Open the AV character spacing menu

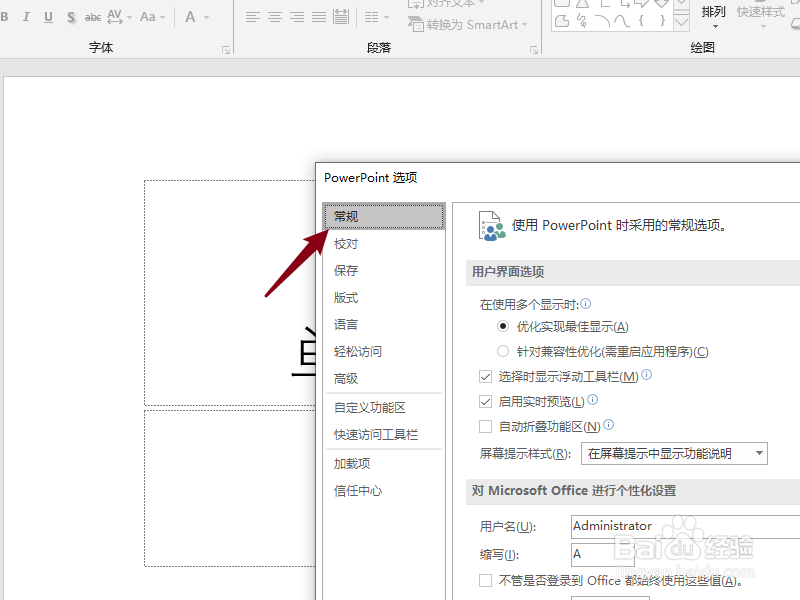coord(119,17)
